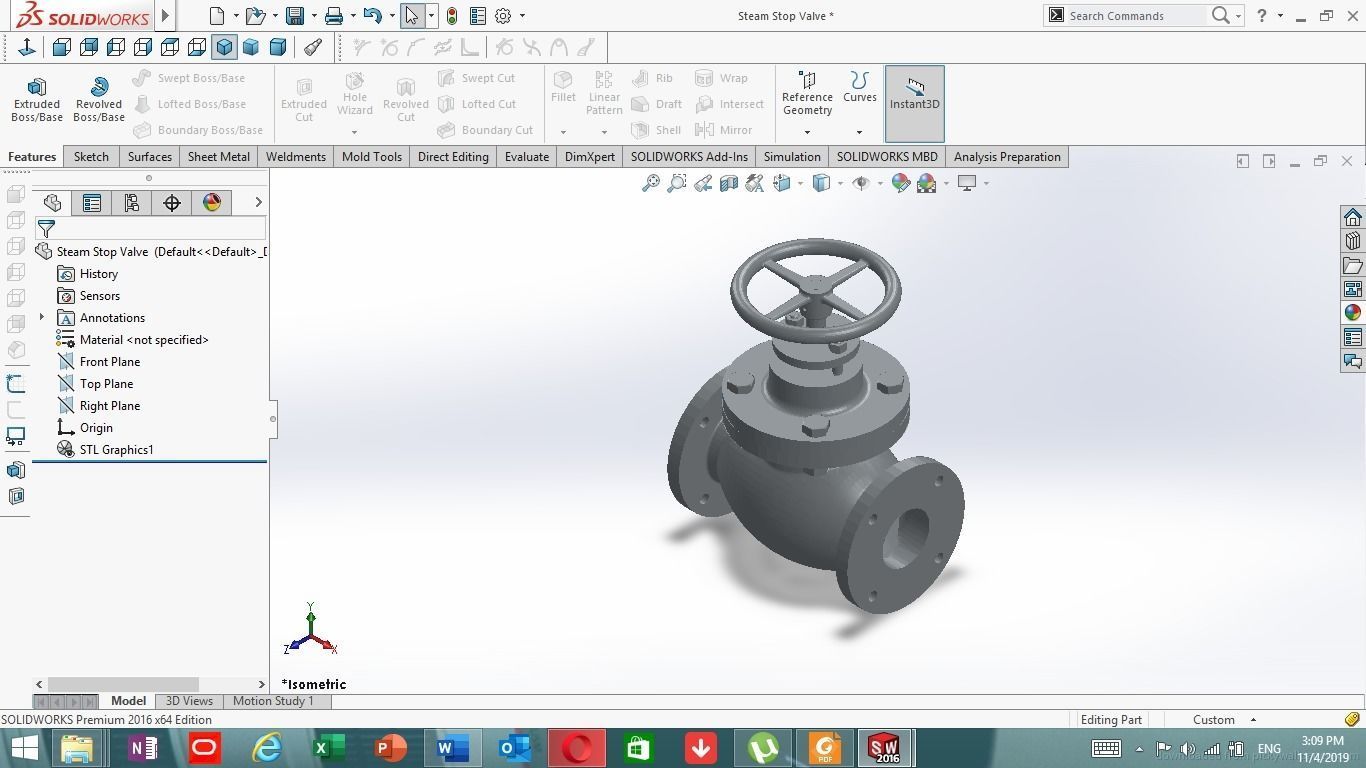The image size is (1366, 768).
Task: Select Front Plane in the tree
Action: click(110, 362)
